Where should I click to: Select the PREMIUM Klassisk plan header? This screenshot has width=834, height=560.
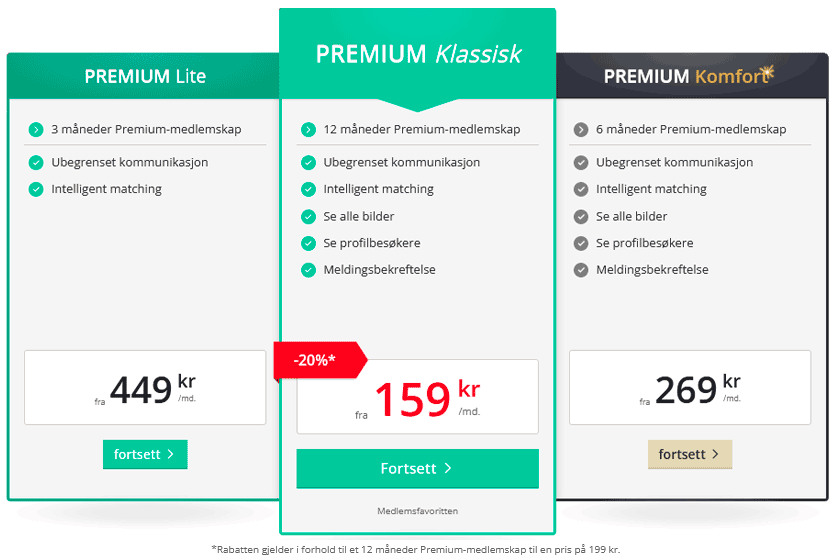[x=418, y=54]
